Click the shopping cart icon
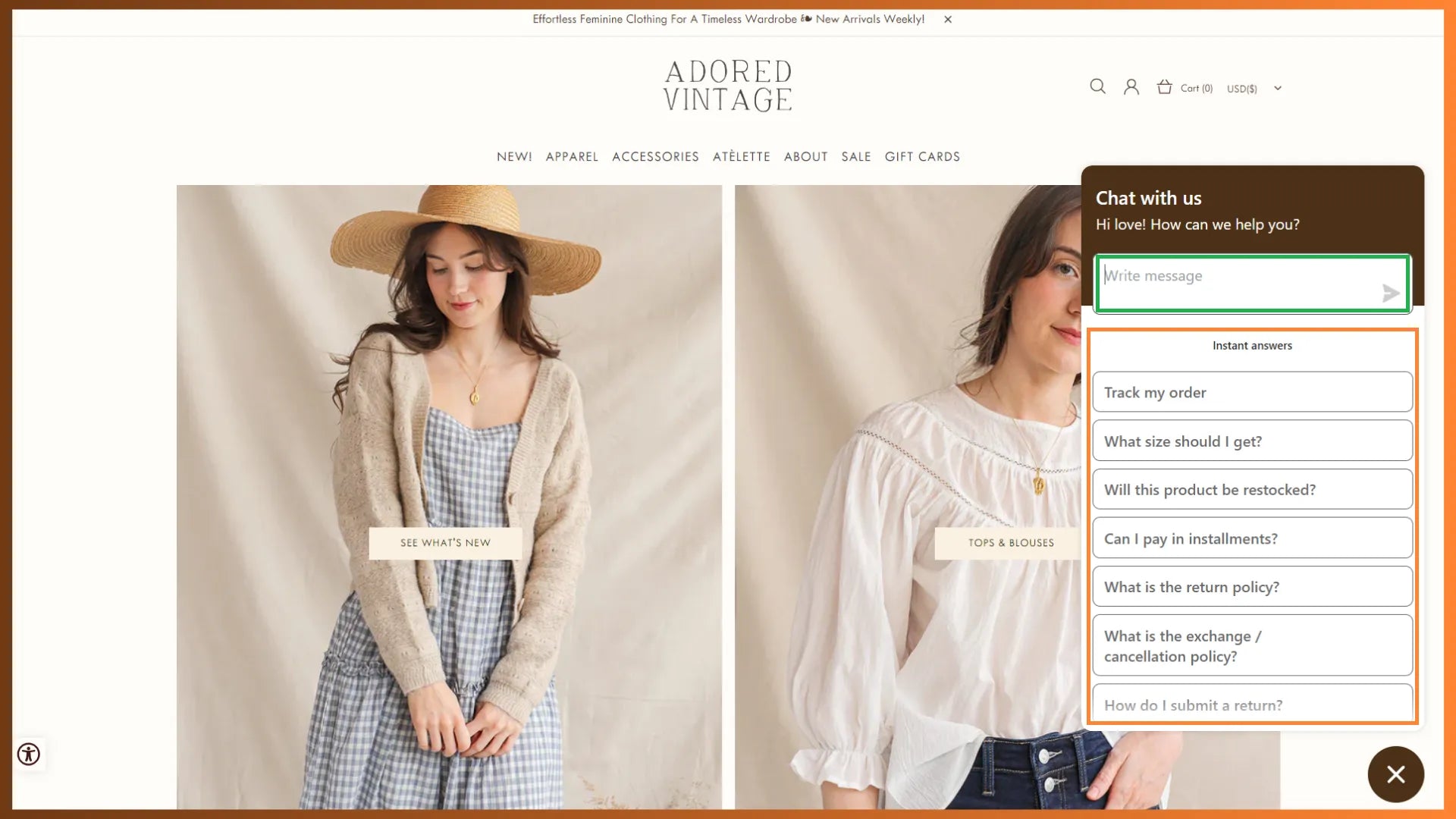1456x819 pixels. click(x=1165, y=87)
